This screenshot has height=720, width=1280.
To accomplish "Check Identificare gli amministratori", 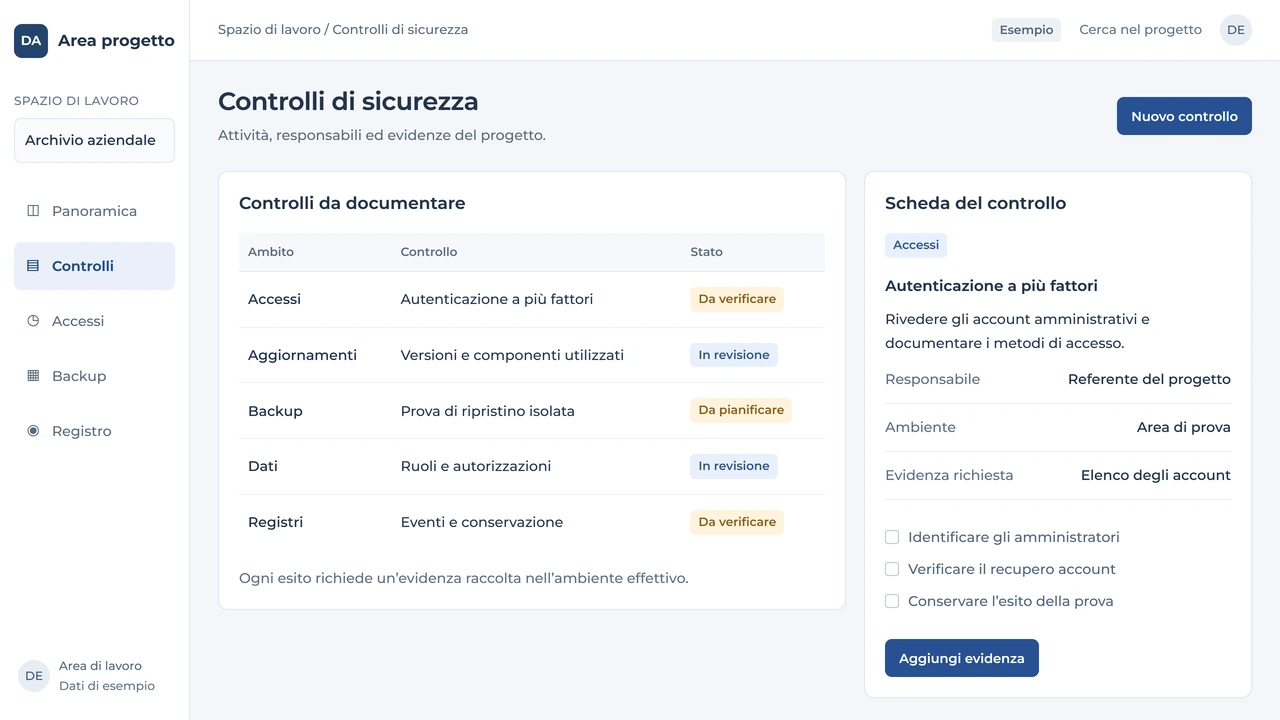I will [x=892, y=537].
